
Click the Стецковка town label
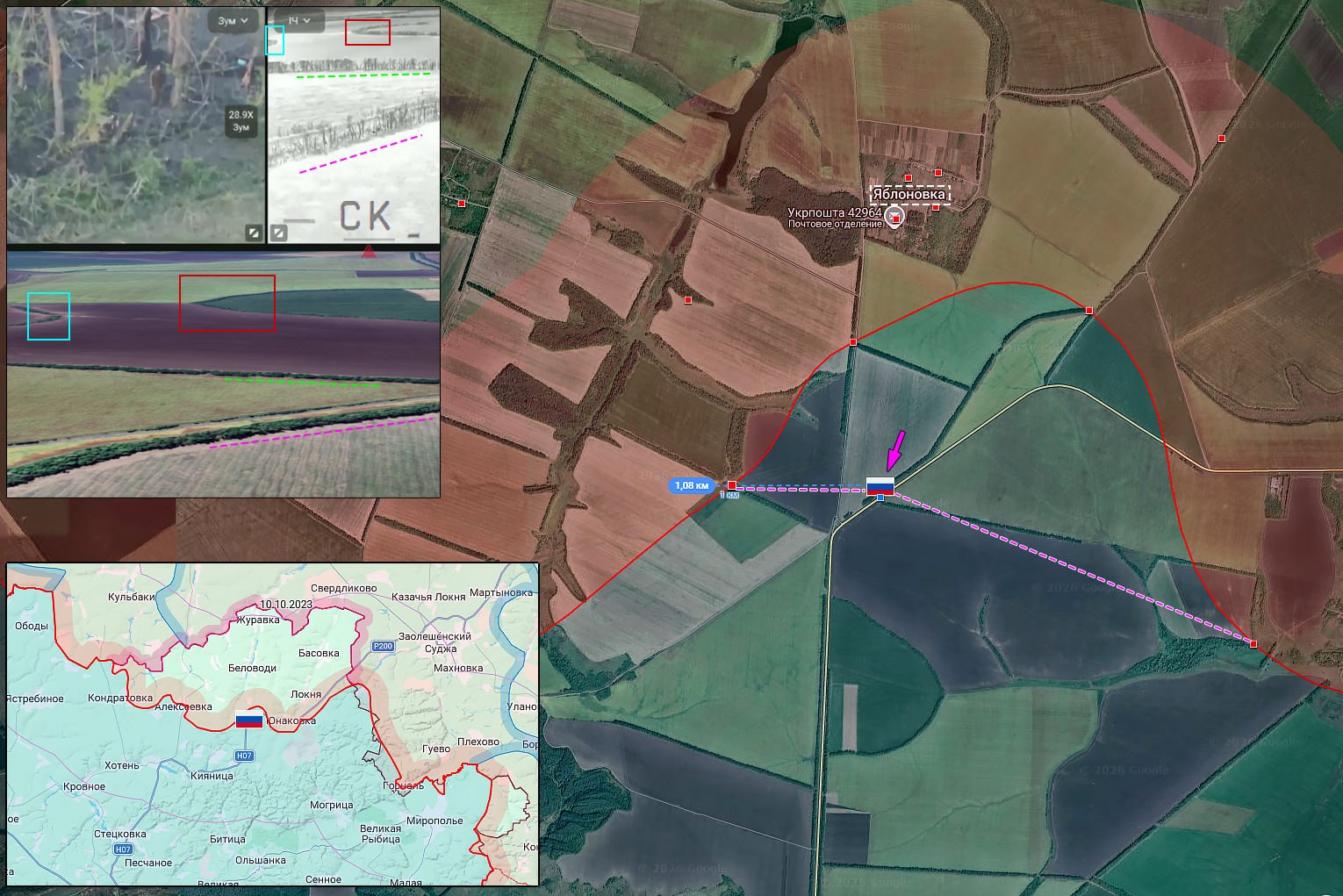120,834
